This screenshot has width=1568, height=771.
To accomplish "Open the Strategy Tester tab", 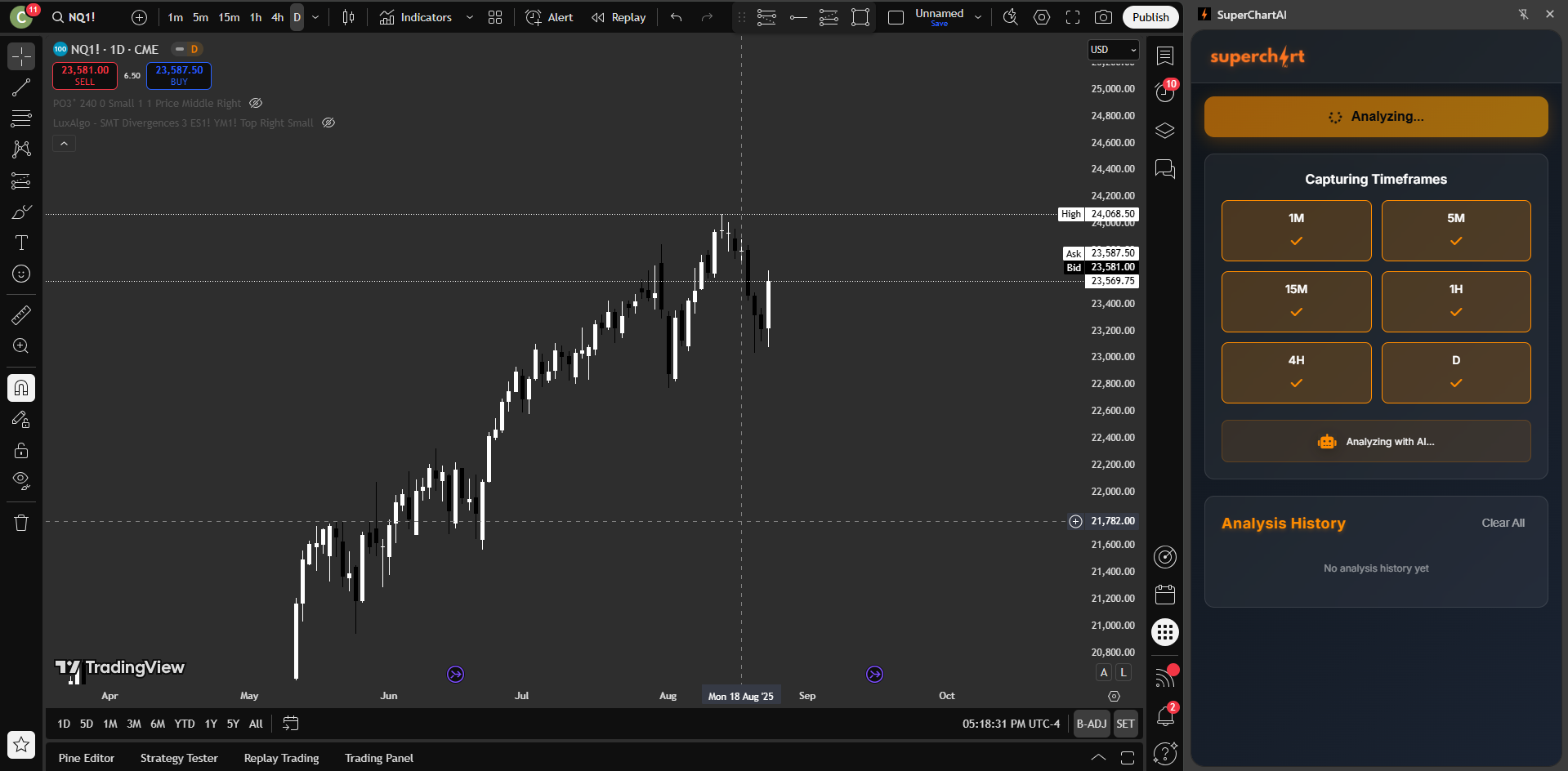I will click(179, 758).
